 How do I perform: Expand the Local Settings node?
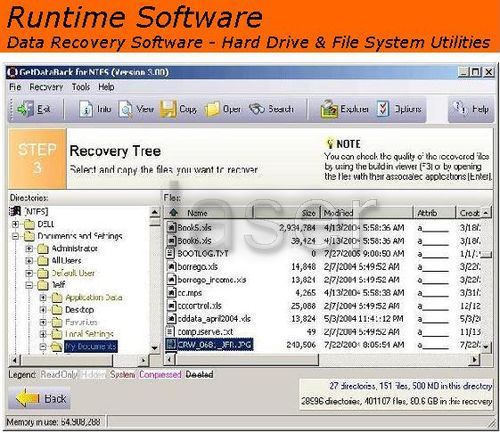click(43, 334)
